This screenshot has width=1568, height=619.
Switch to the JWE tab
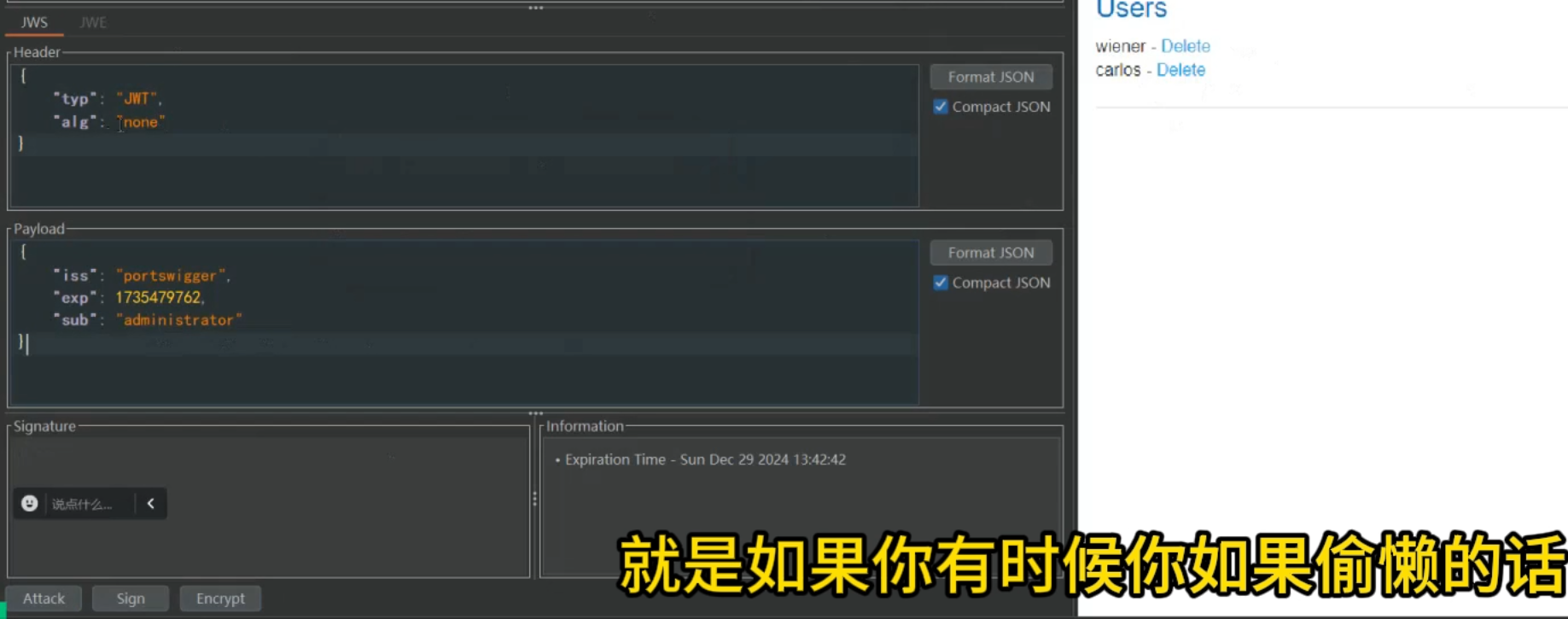click(93, 22)
